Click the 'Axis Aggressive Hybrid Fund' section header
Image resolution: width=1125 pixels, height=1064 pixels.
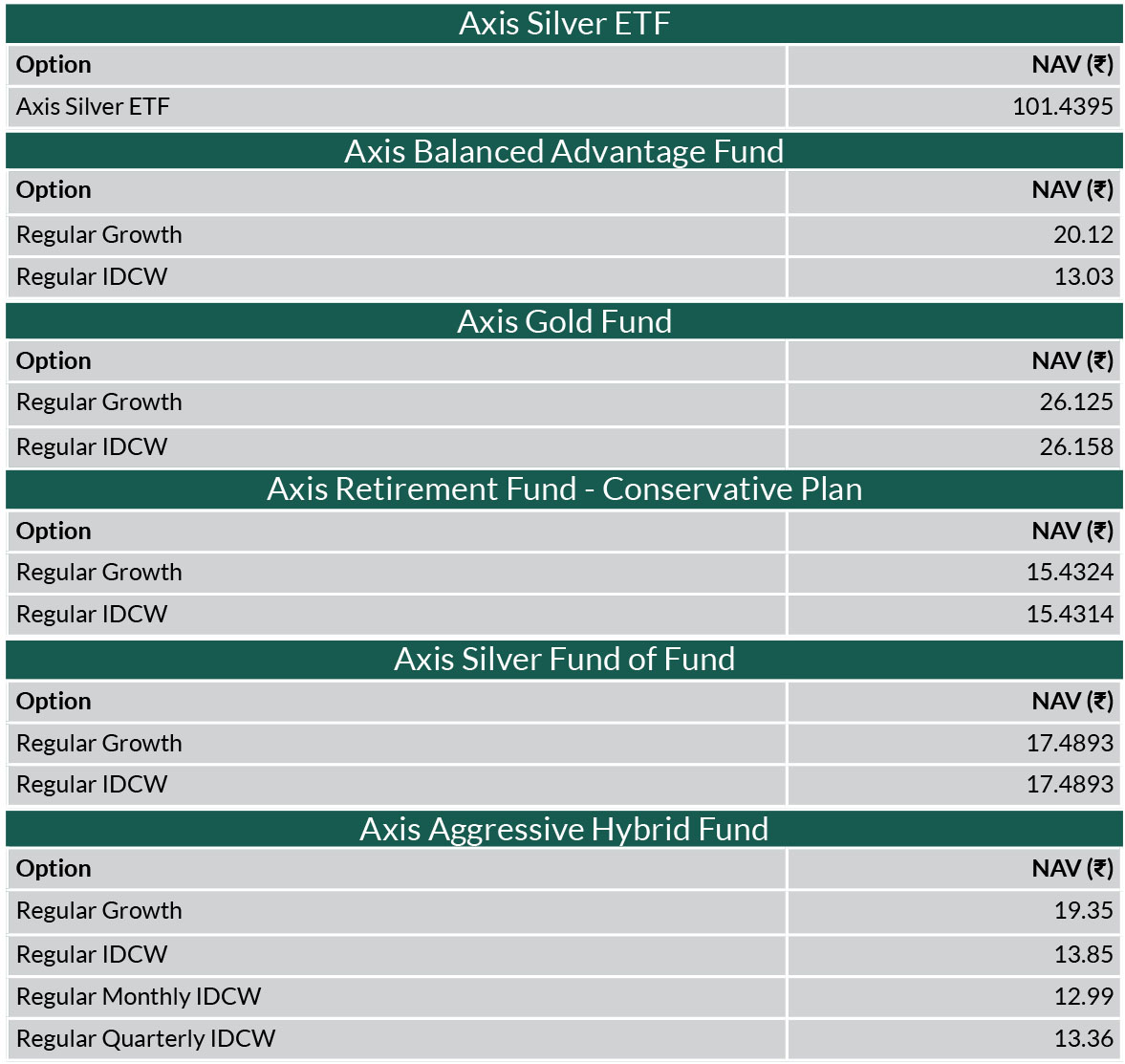564,830
